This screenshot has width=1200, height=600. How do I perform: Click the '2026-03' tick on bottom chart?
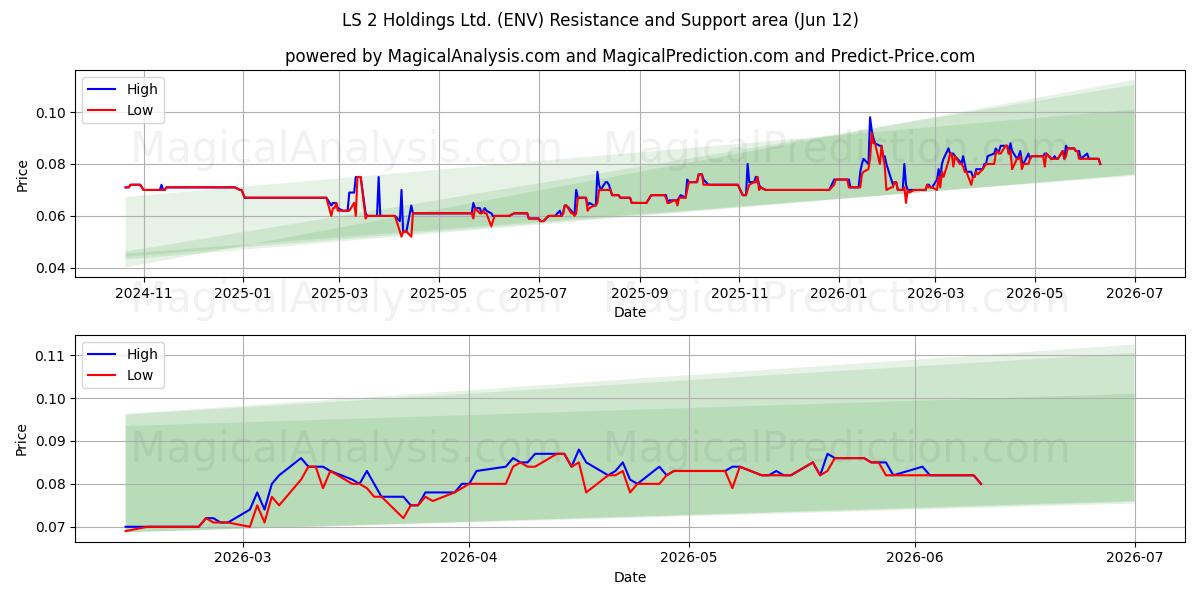tap(244, 558)
